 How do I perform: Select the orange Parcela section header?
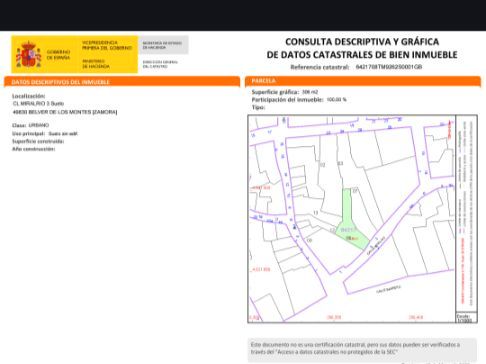coord(363,81)
